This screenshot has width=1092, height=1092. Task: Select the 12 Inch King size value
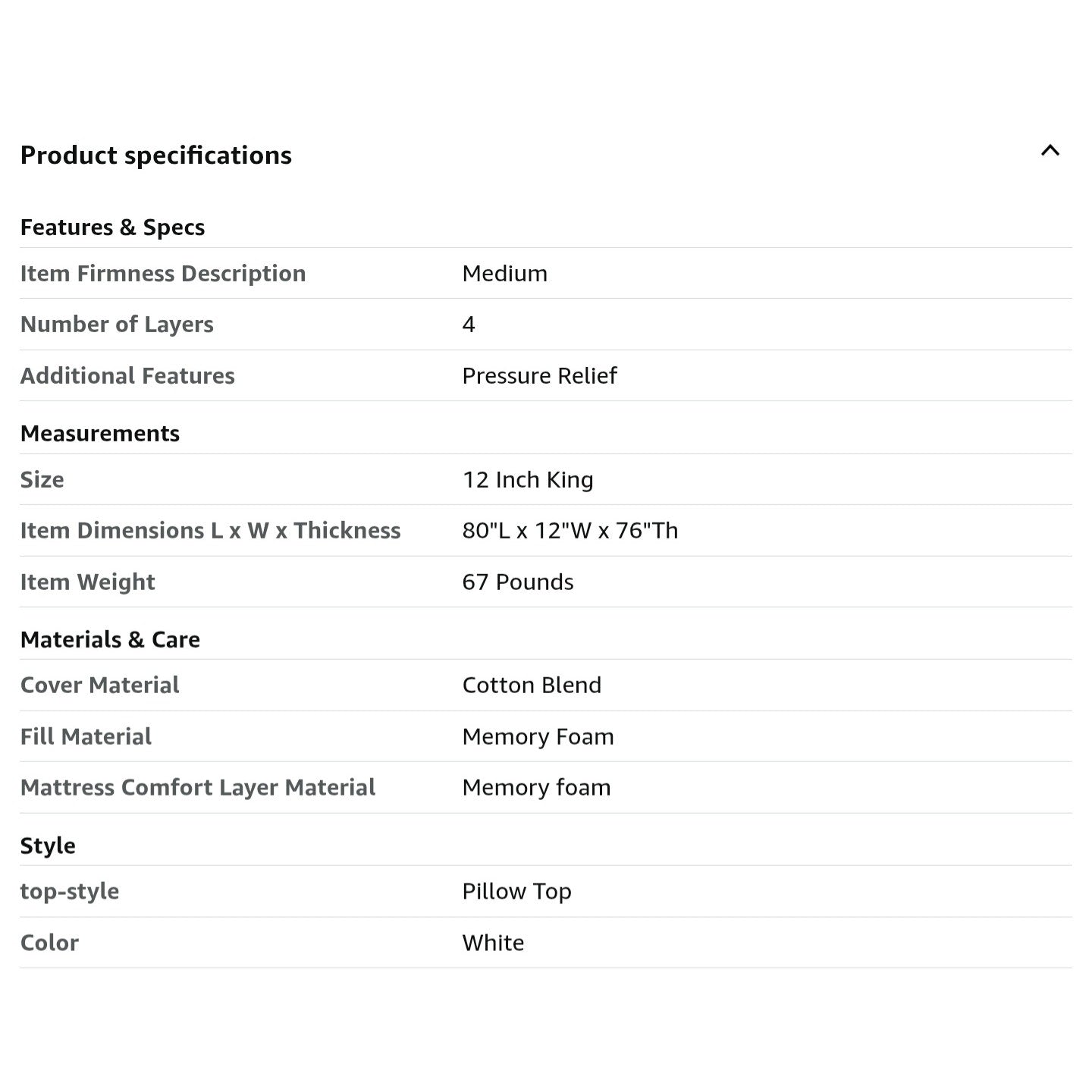tap(528, 480)
